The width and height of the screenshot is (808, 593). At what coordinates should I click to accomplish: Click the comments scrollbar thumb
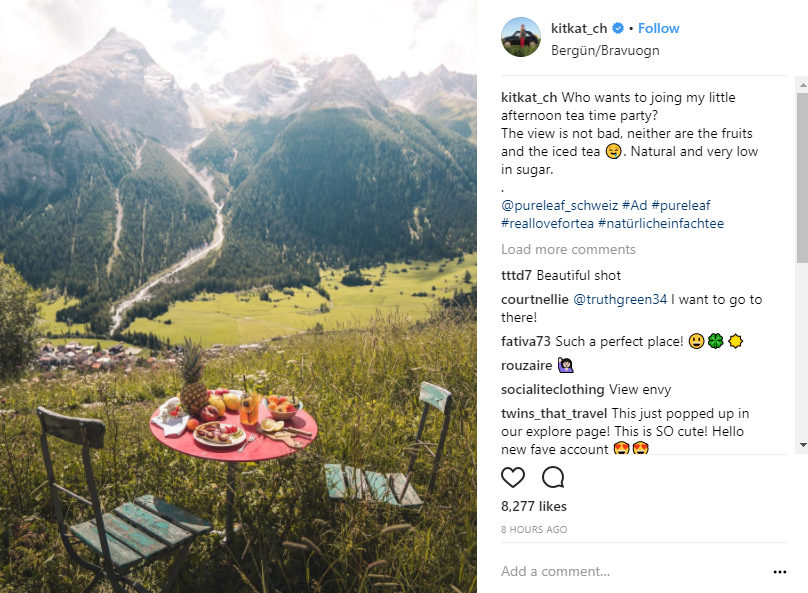click(x=802, y=178)
